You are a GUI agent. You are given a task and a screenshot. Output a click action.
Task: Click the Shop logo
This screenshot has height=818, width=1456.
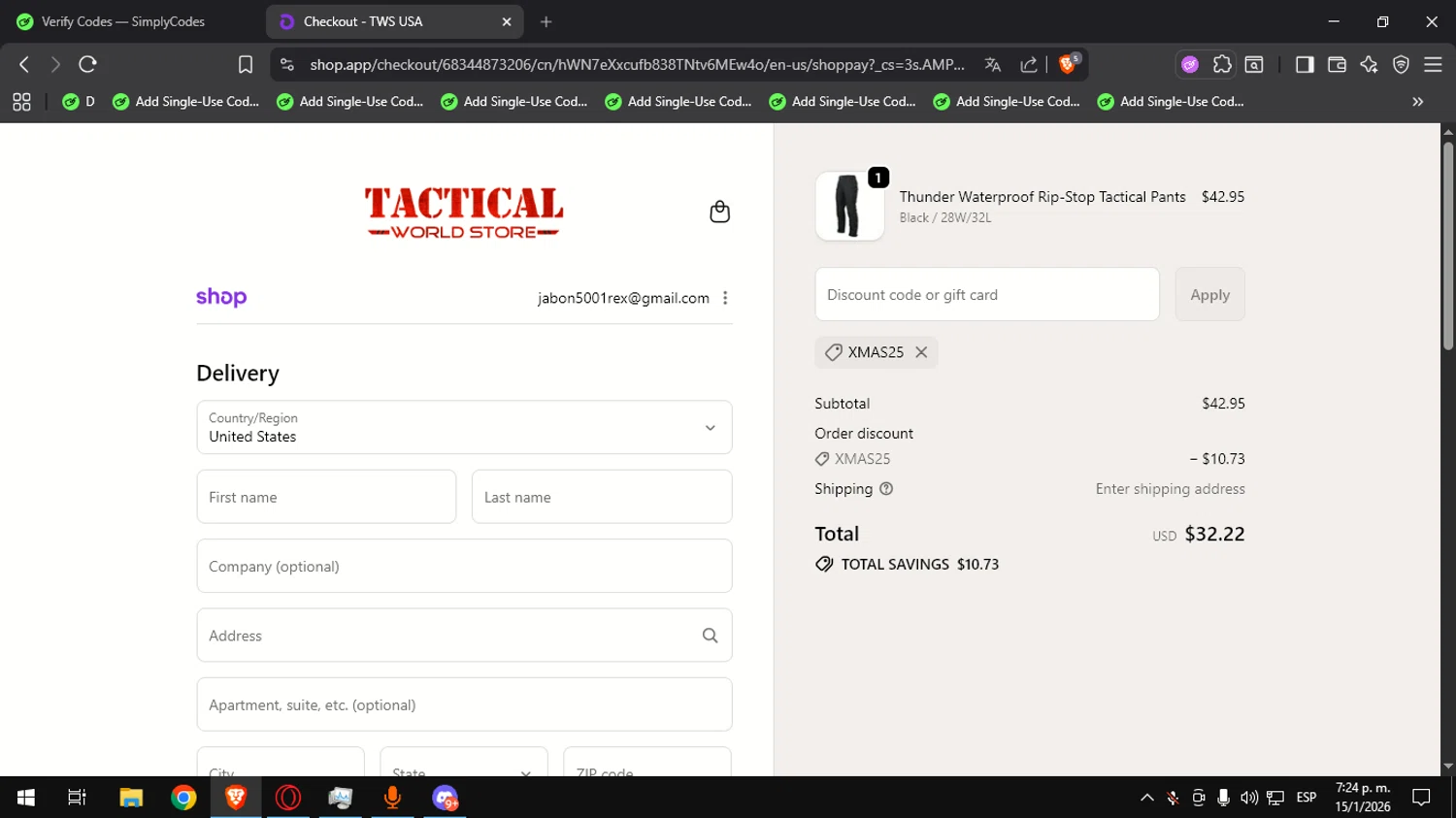221,297
